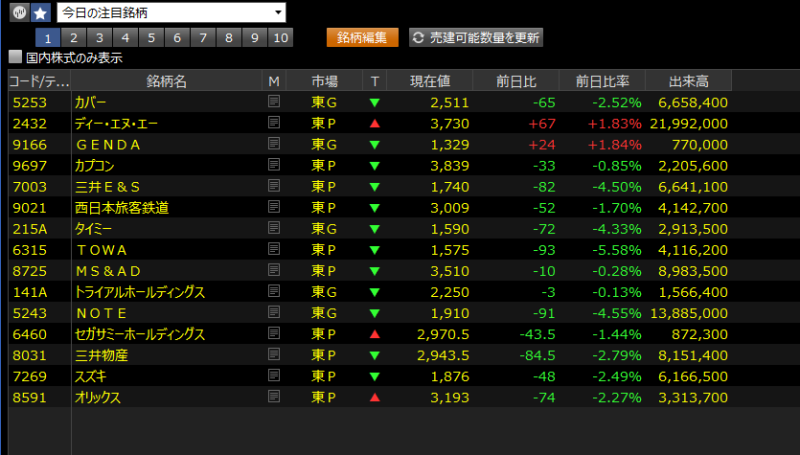Select stock code 8591
800x455 pixels.
point(30,398)
